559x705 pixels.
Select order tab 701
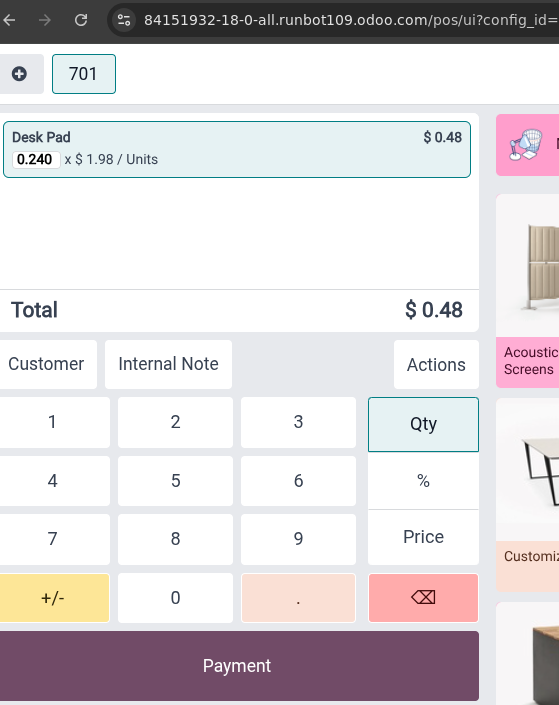[x=84, y=74]
